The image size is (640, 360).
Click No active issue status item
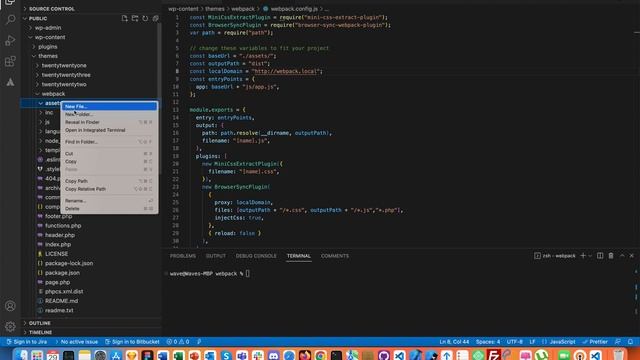point(76,342)
